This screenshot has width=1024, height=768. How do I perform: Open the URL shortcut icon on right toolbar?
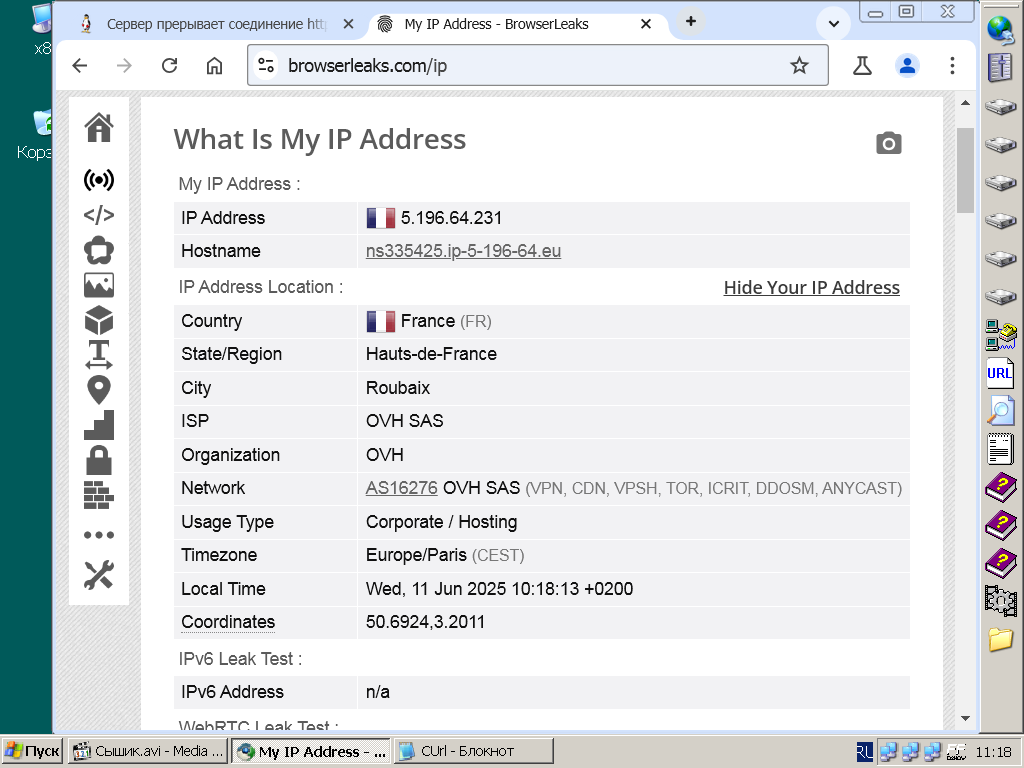[1000, 374]
